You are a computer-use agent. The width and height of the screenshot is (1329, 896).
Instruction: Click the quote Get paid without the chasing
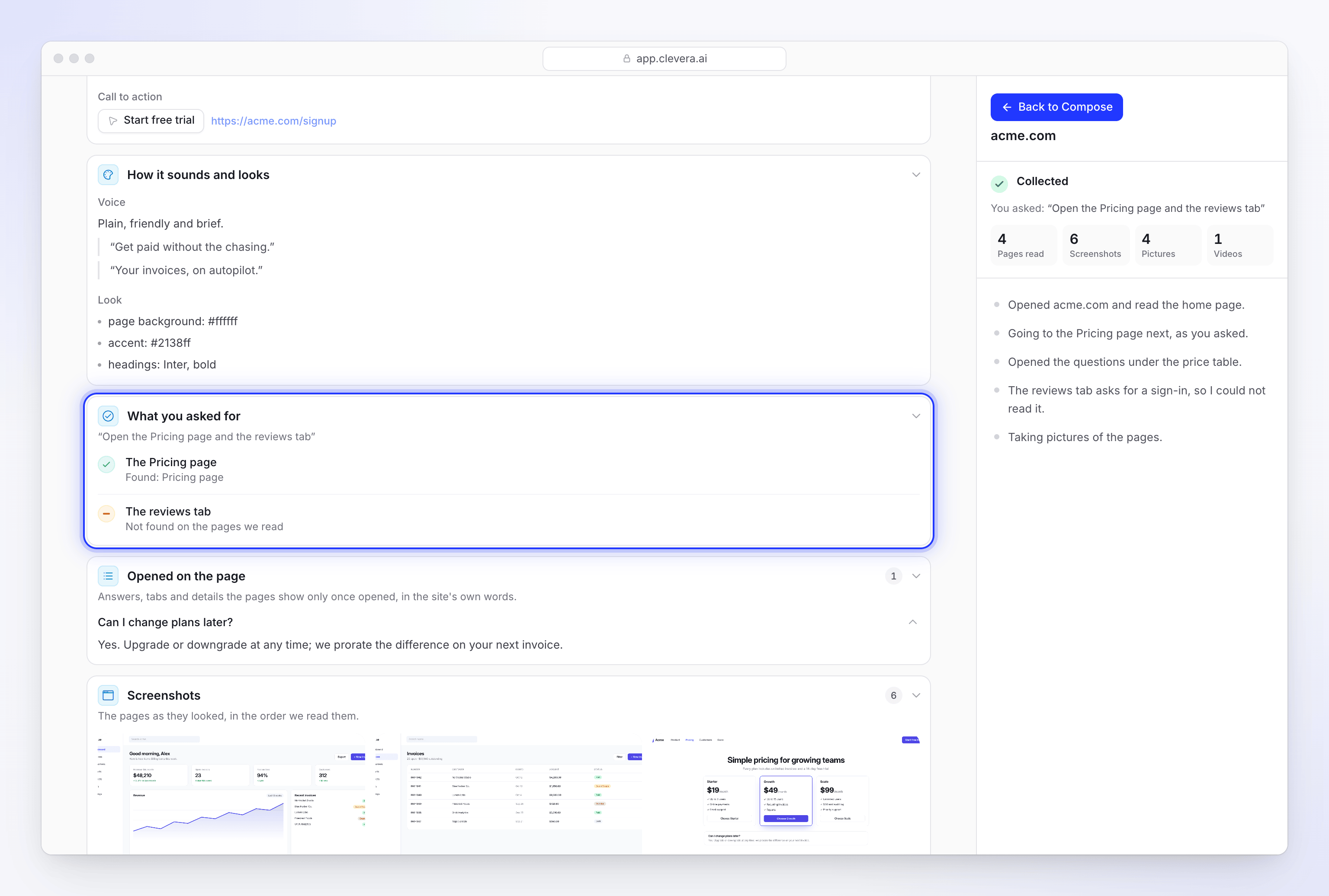tap(192, 247)
